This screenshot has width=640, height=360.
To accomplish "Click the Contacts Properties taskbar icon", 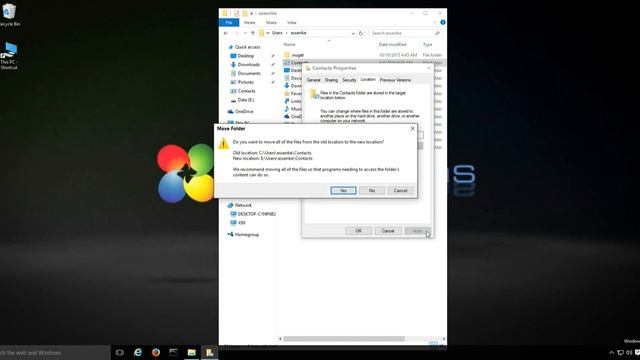I will pyautogui.click(x=209, y=353).
